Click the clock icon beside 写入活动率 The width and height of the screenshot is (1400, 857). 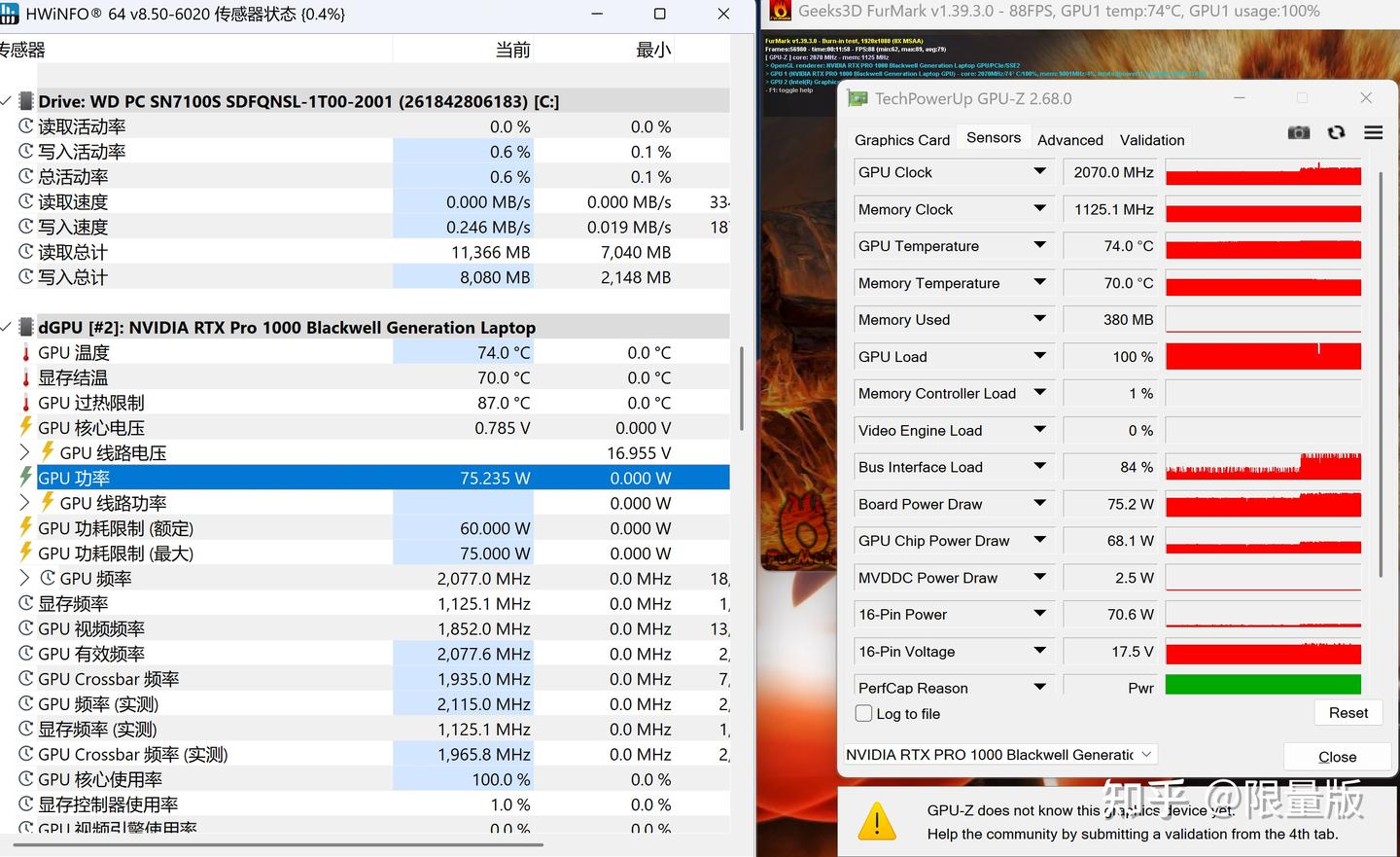[26, 152]
